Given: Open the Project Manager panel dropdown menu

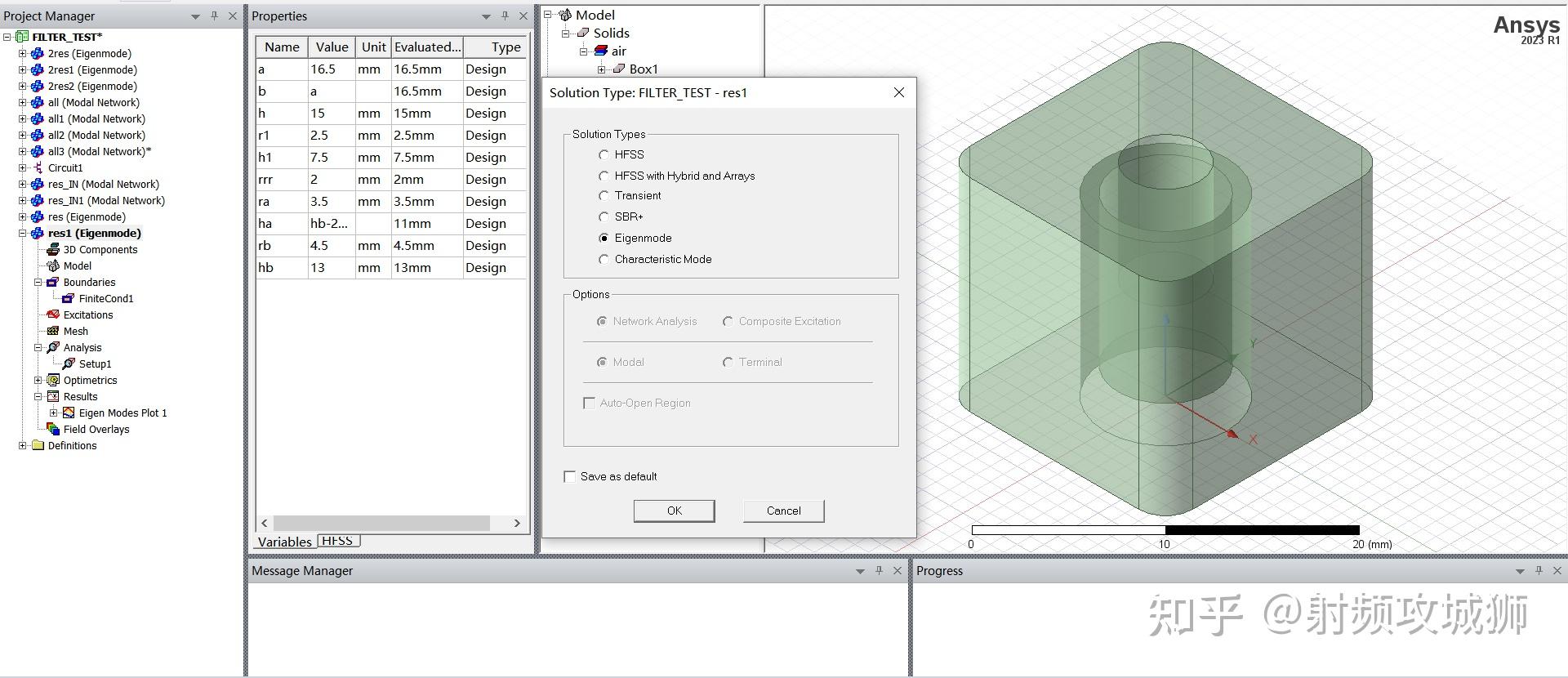Looking at the screenshot, I should (195, 16).
